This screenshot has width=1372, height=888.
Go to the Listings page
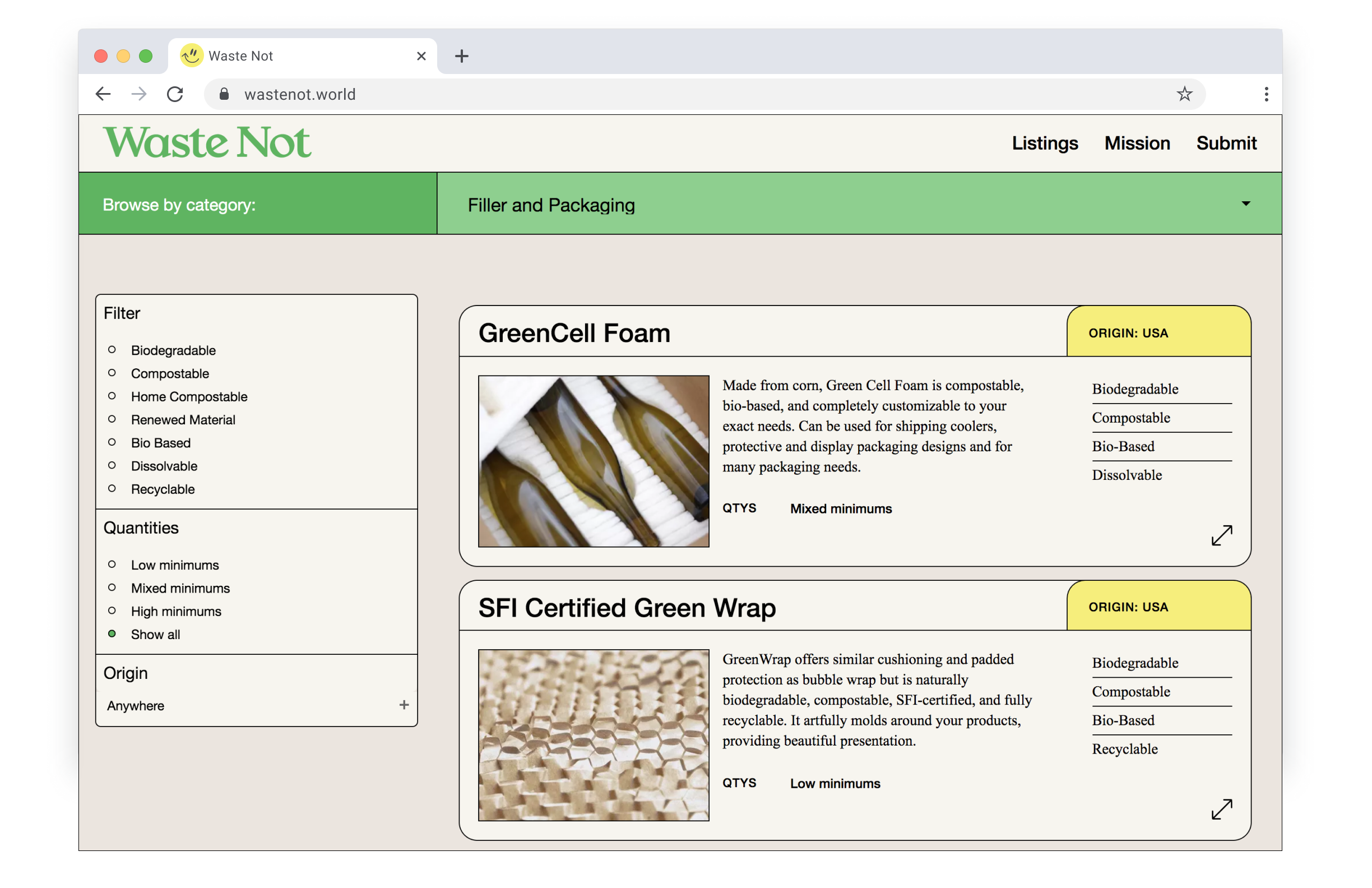[x=1044, y=143]
